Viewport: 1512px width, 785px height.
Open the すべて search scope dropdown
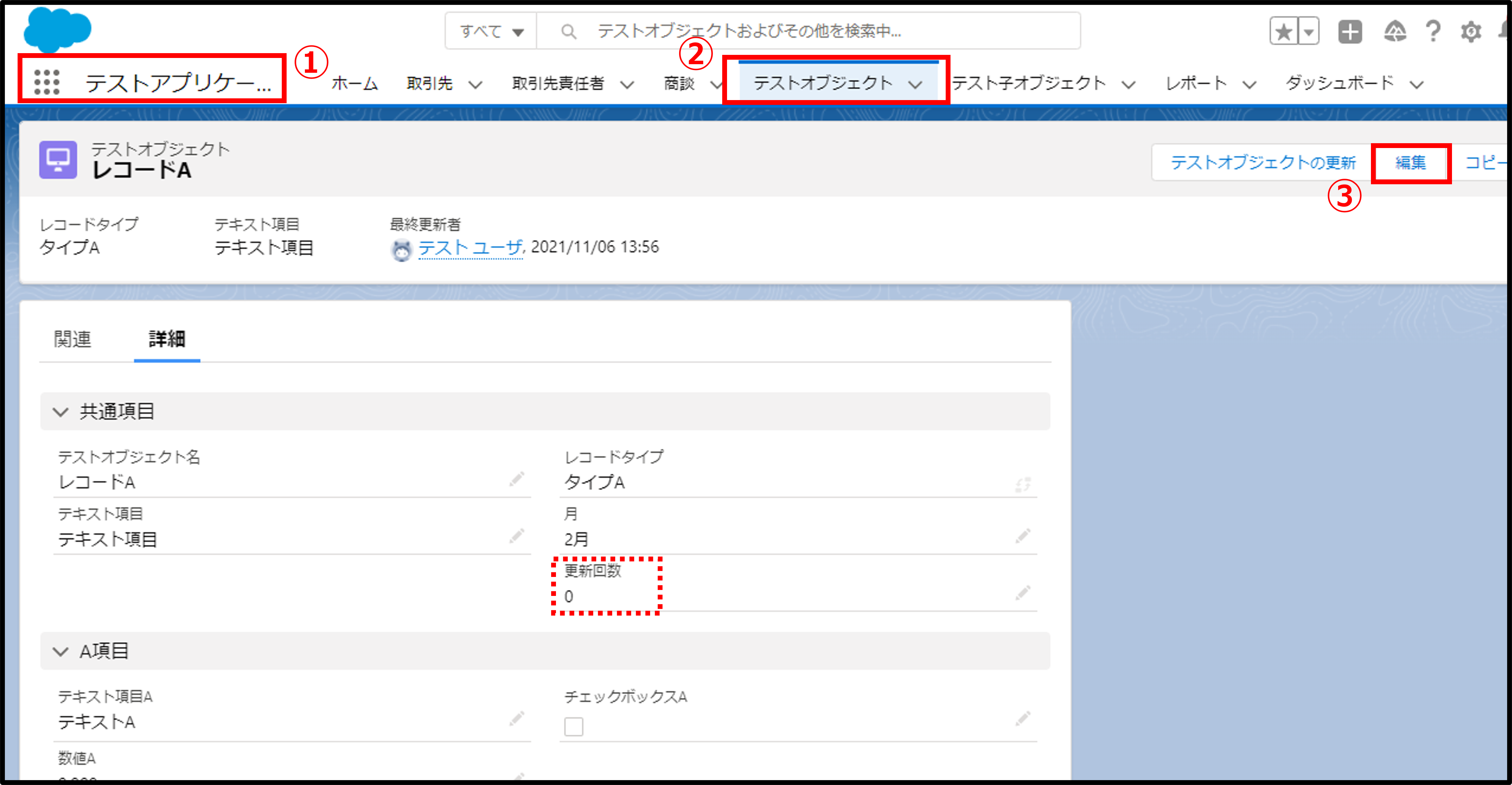(491, 31)
